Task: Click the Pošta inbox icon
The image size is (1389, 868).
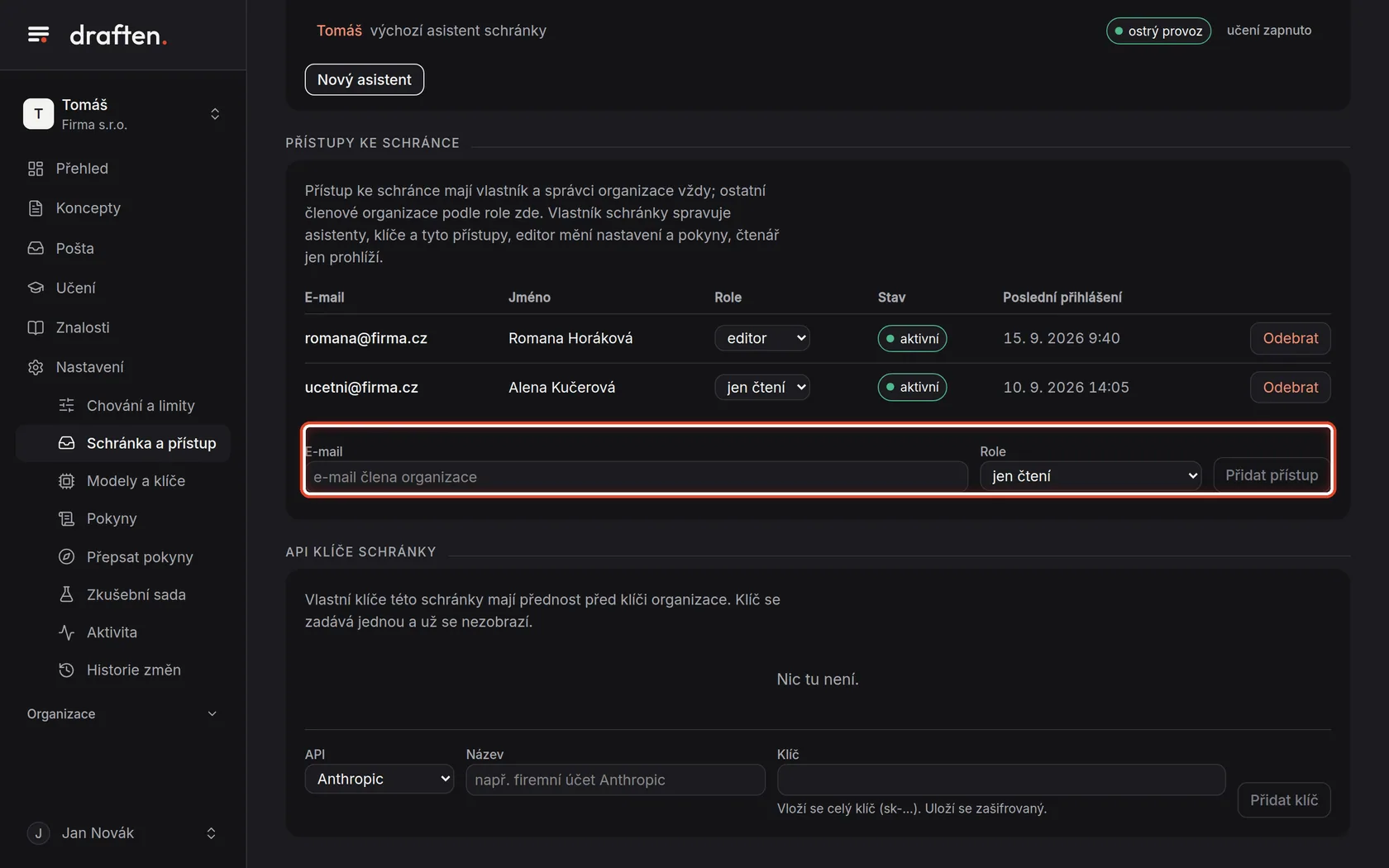Action: (x=36, y=248)
